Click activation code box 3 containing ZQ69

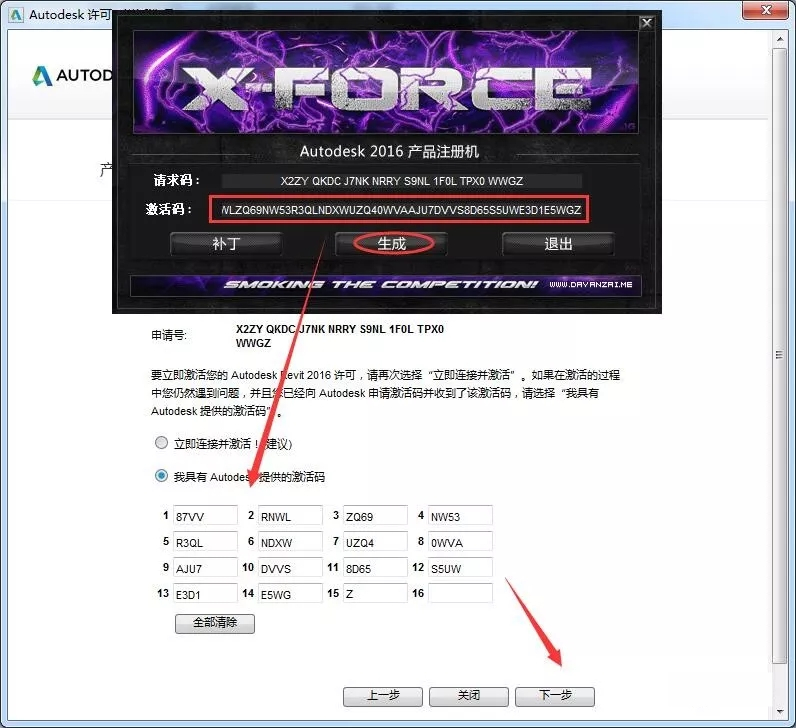tap(375, 515)
